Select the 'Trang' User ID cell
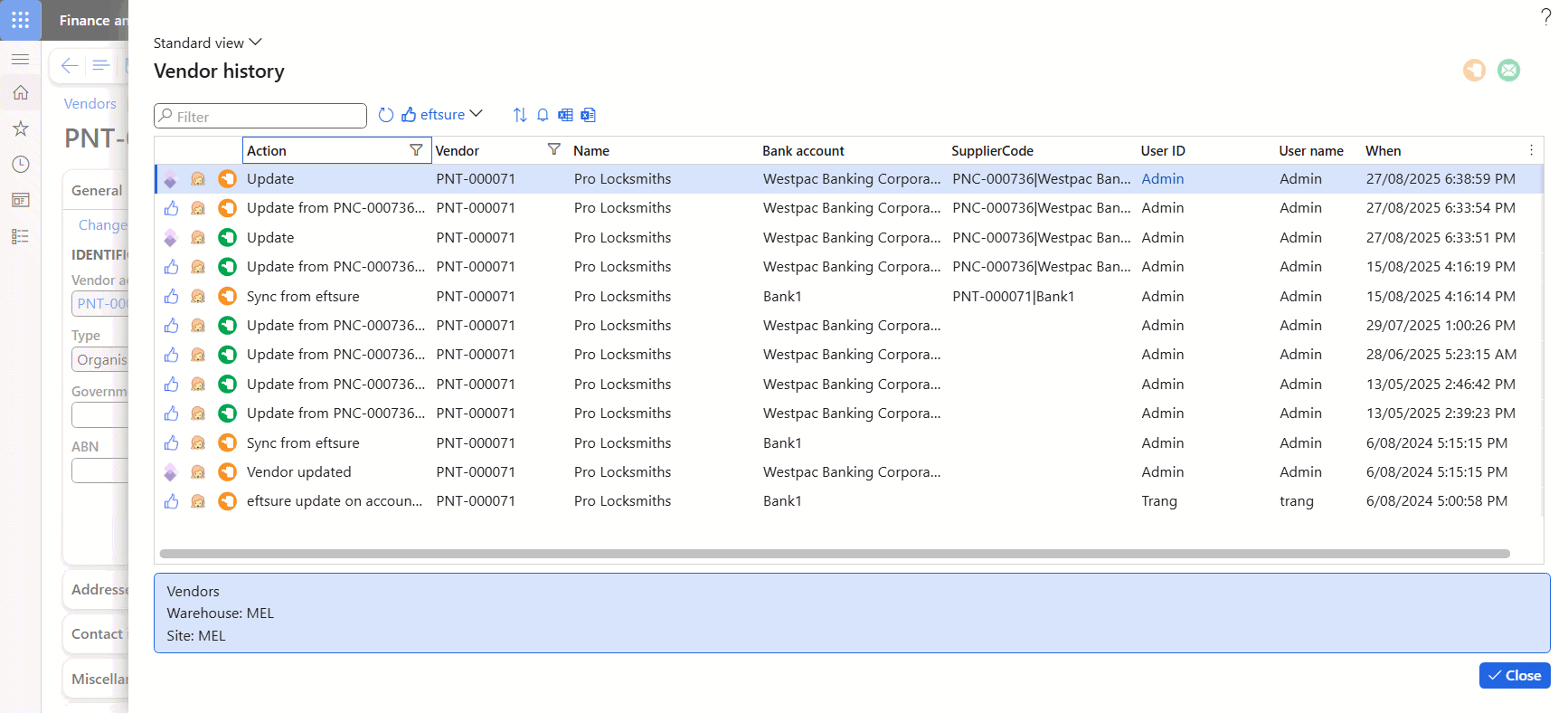 1159,501
